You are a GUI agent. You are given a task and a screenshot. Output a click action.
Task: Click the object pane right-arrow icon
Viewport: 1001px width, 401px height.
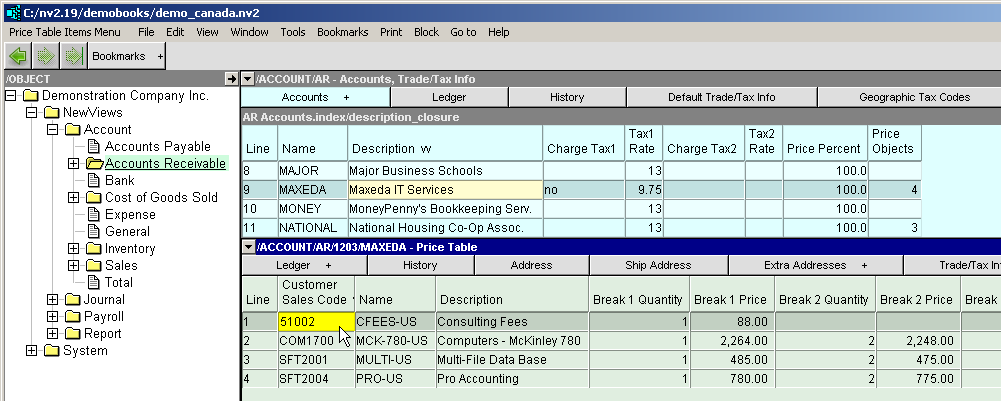coord(230,79)
